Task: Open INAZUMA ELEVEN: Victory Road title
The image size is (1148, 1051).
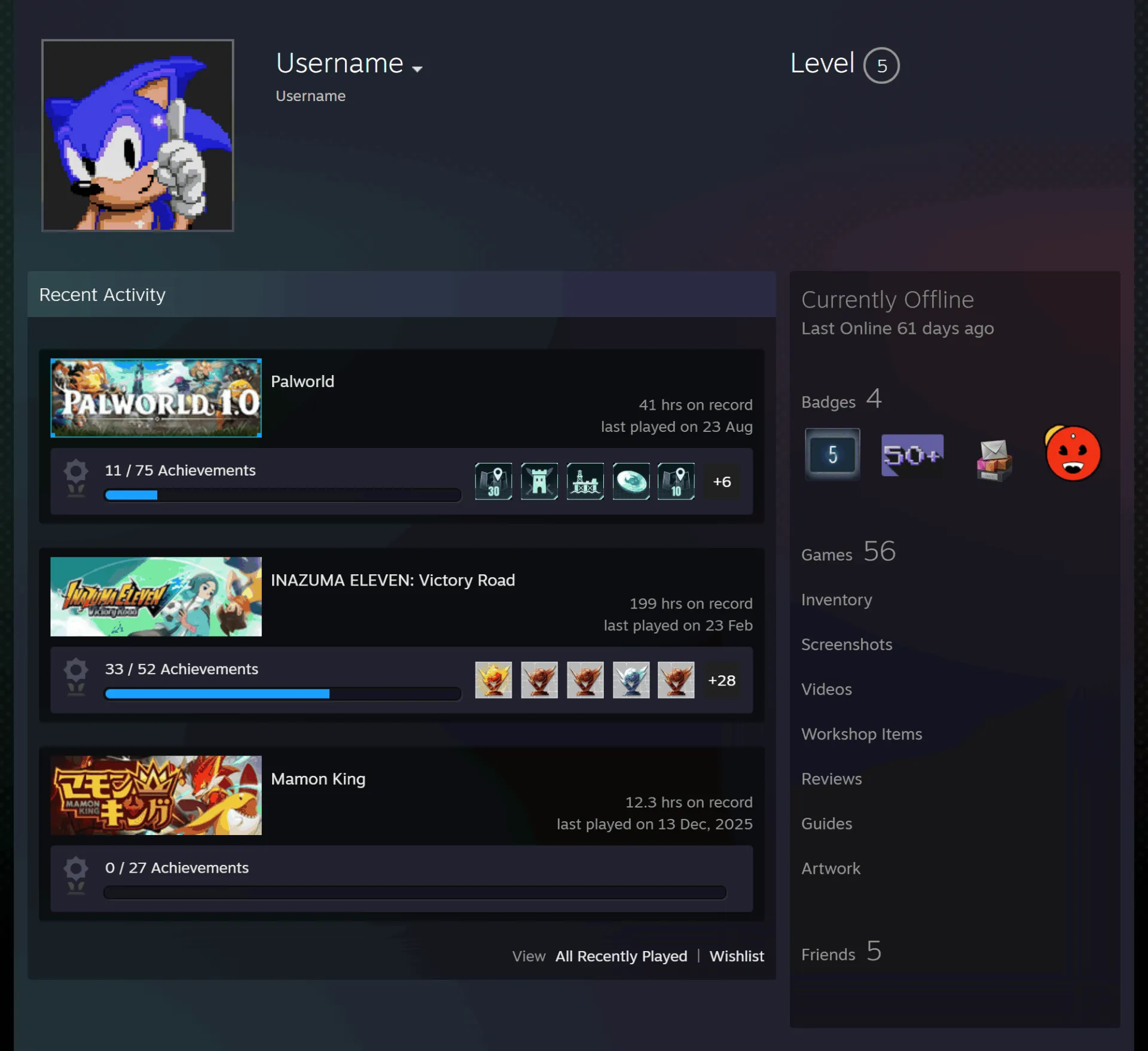Action: pos(393,580)
